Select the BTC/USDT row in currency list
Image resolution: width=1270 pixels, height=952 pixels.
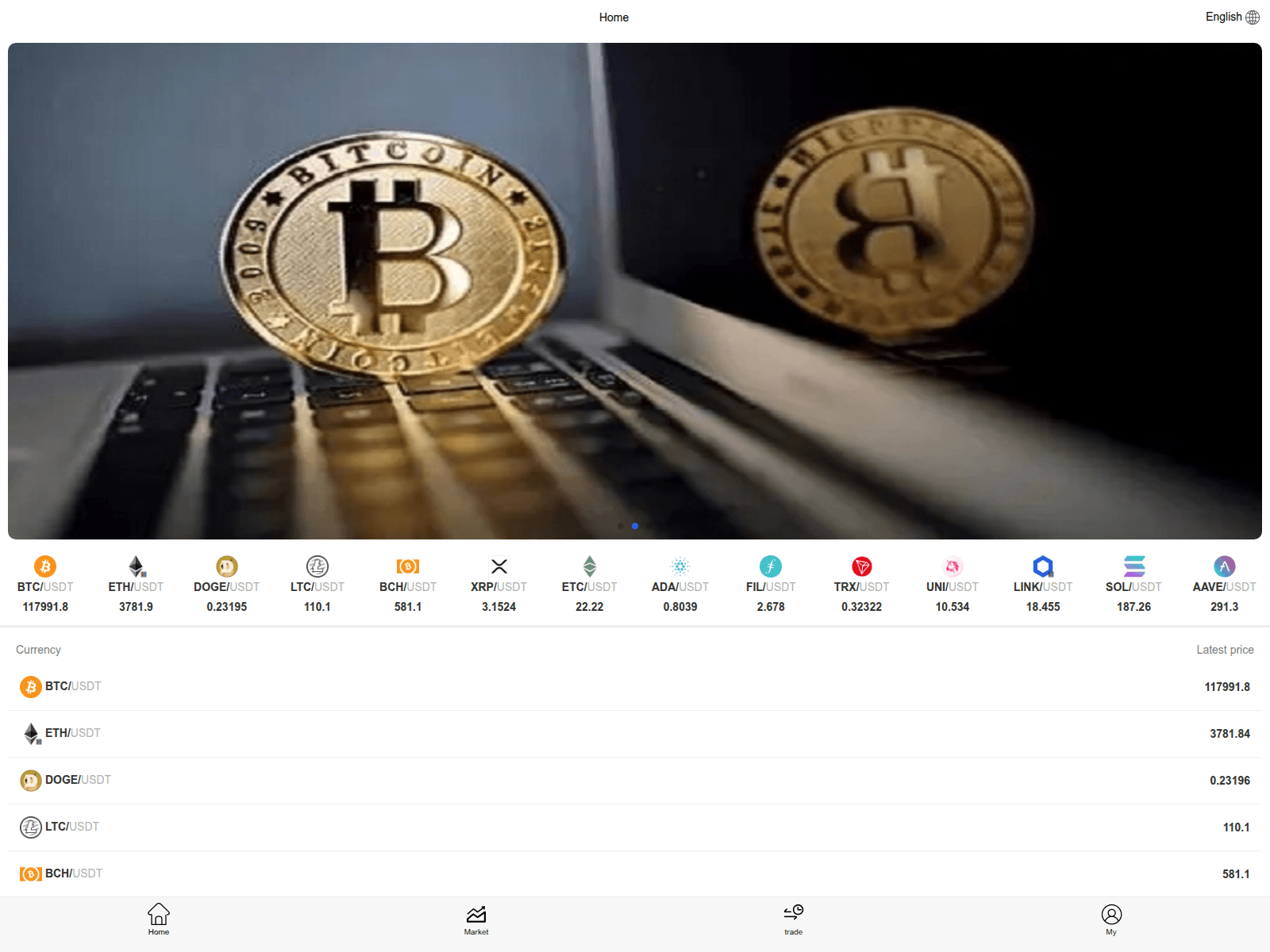point(635,687)
